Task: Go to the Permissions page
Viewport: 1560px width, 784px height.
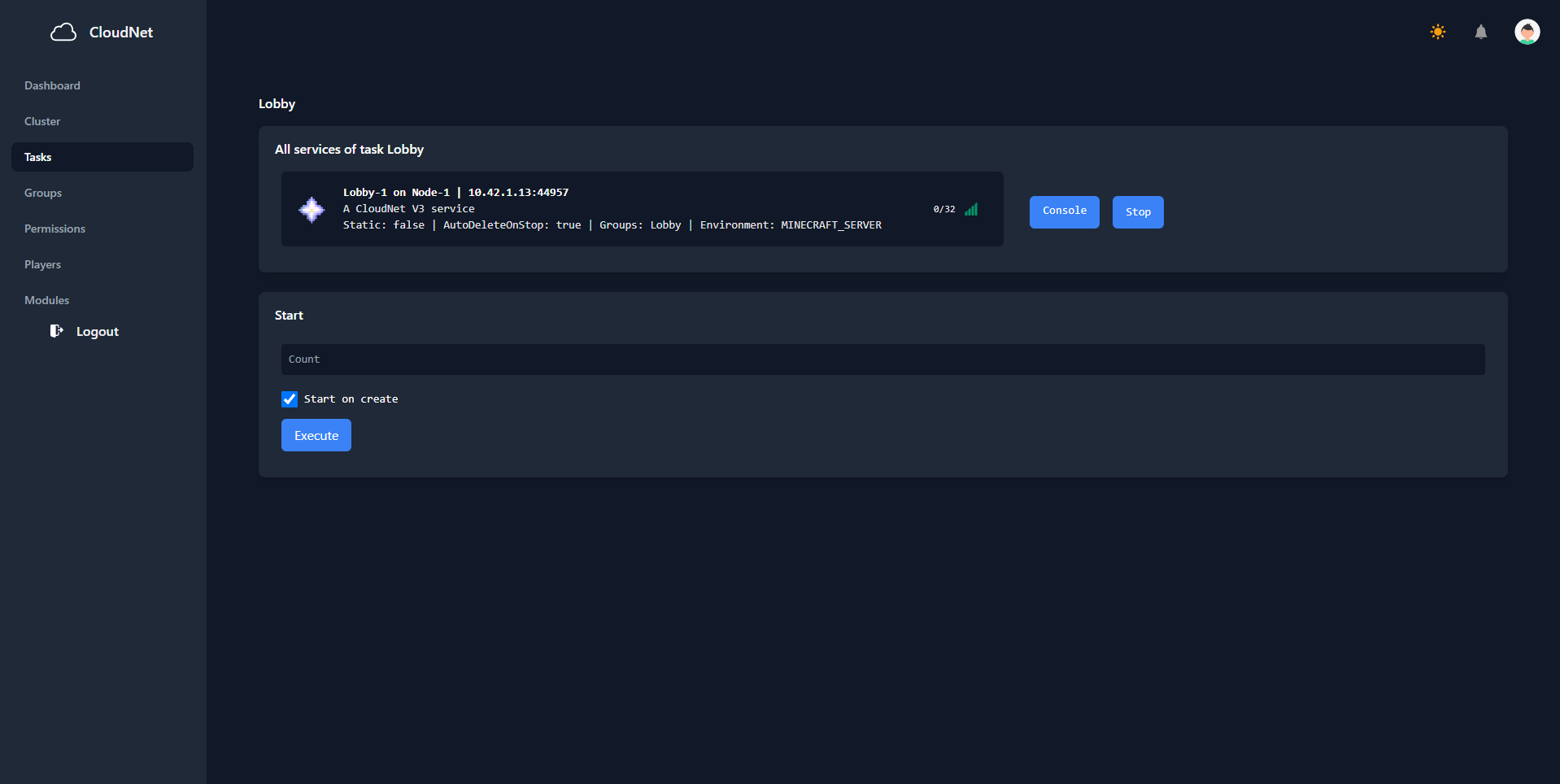Action: pyautogui.click(x=54, y=229)
